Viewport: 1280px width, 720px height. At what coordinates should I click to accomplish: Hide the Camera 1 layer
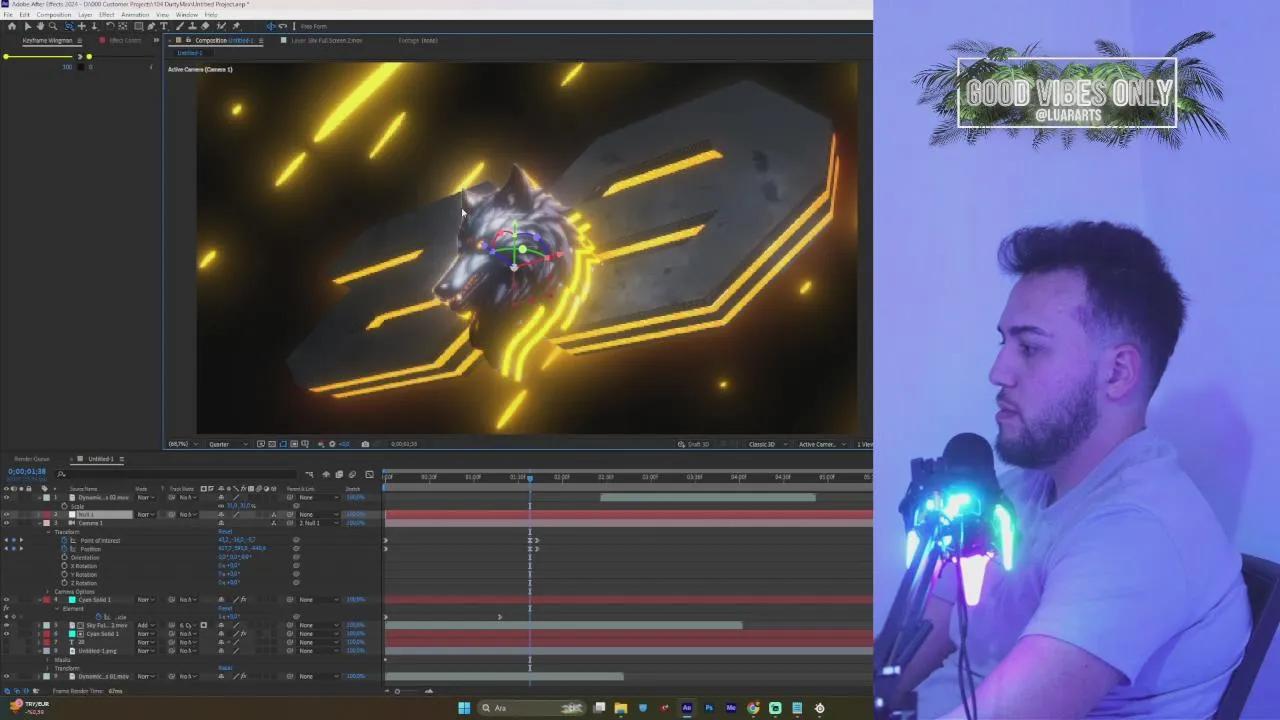[x=6, y=523]
